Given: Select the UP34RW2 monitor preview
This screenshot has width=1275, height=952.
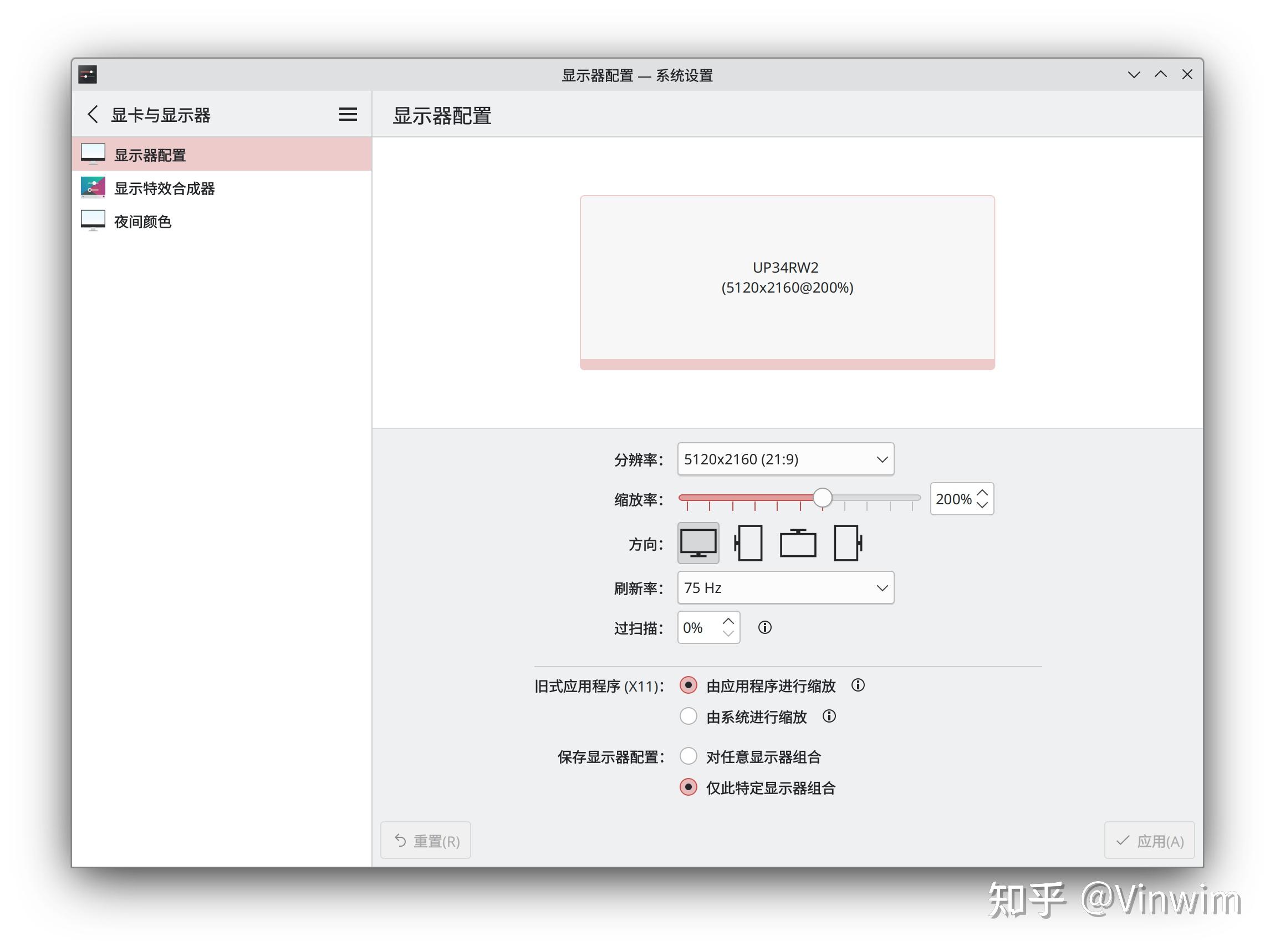Looking at the screenshot, I should pos(787,279).
